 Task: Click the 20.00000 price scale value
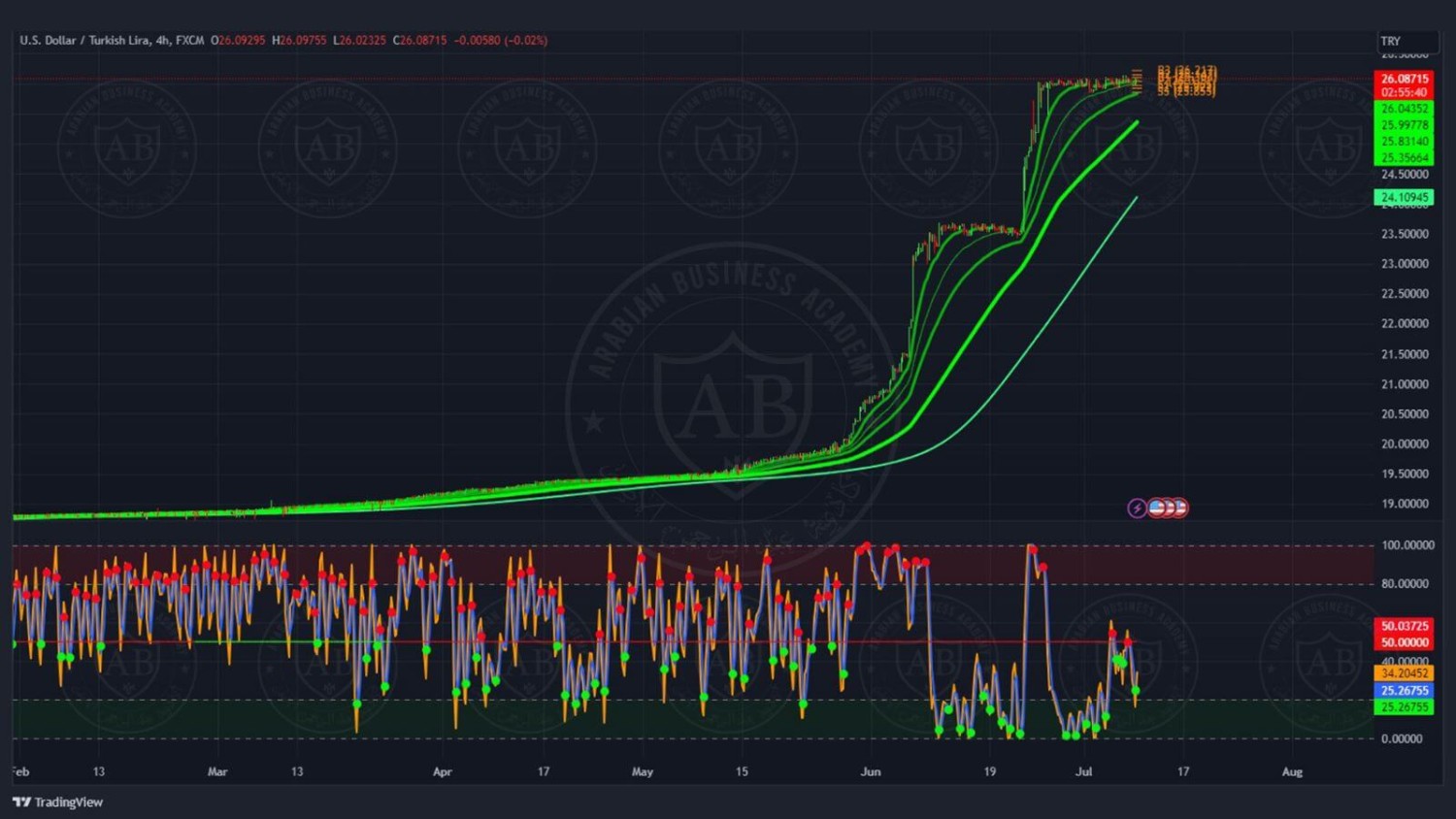point(1405,444)
